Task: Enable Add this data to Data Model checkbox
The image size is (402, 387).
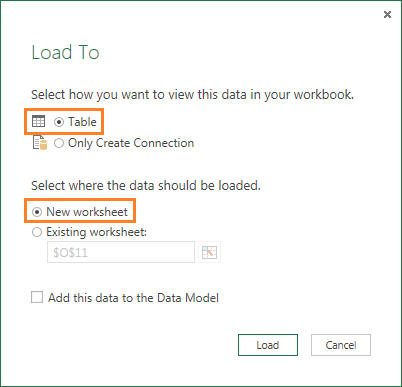Action: tap(37, 297)
